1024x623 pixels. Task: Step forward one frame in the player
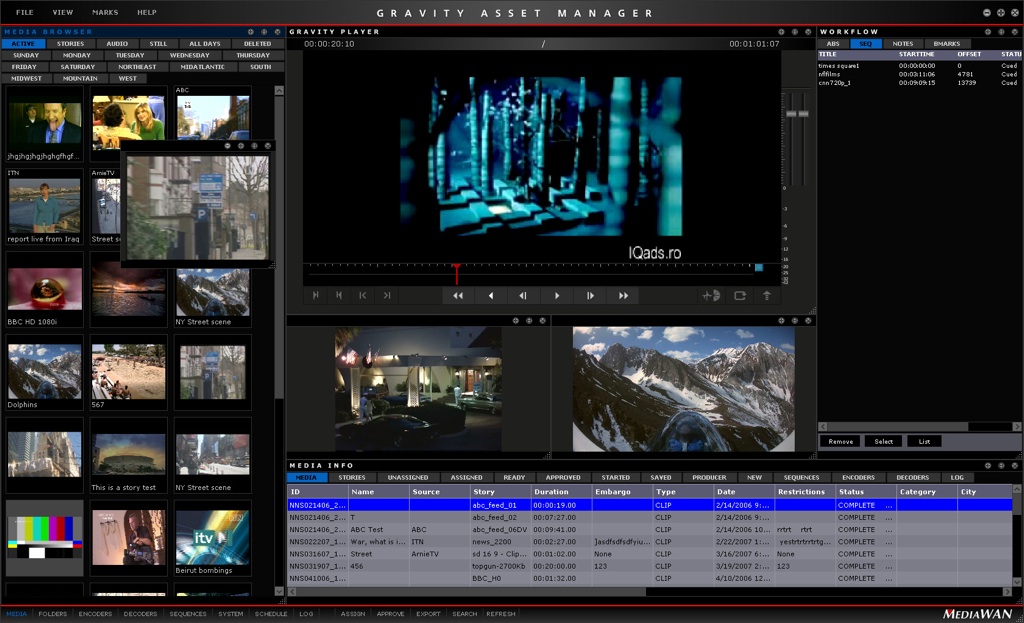coord(590,296)
